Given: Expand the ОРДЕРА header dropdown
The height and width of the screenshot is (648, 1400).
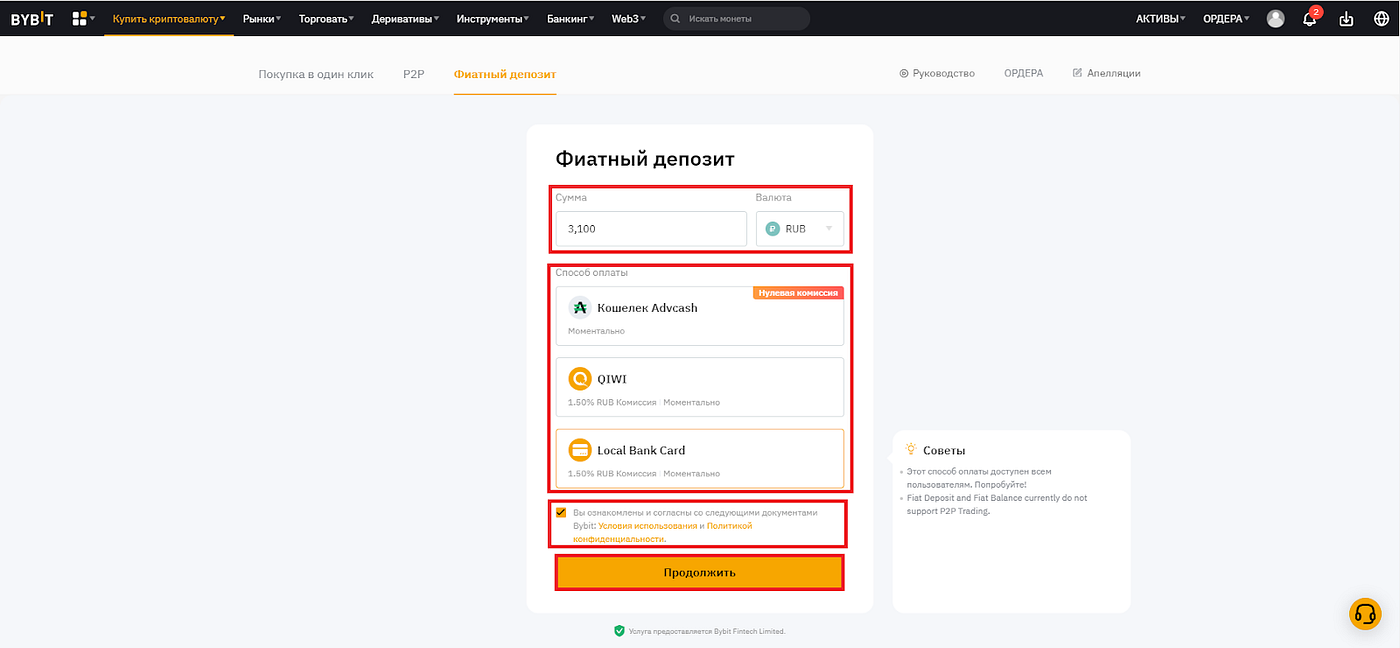Looking at the screenshot, I should (x=1227, y=18).
